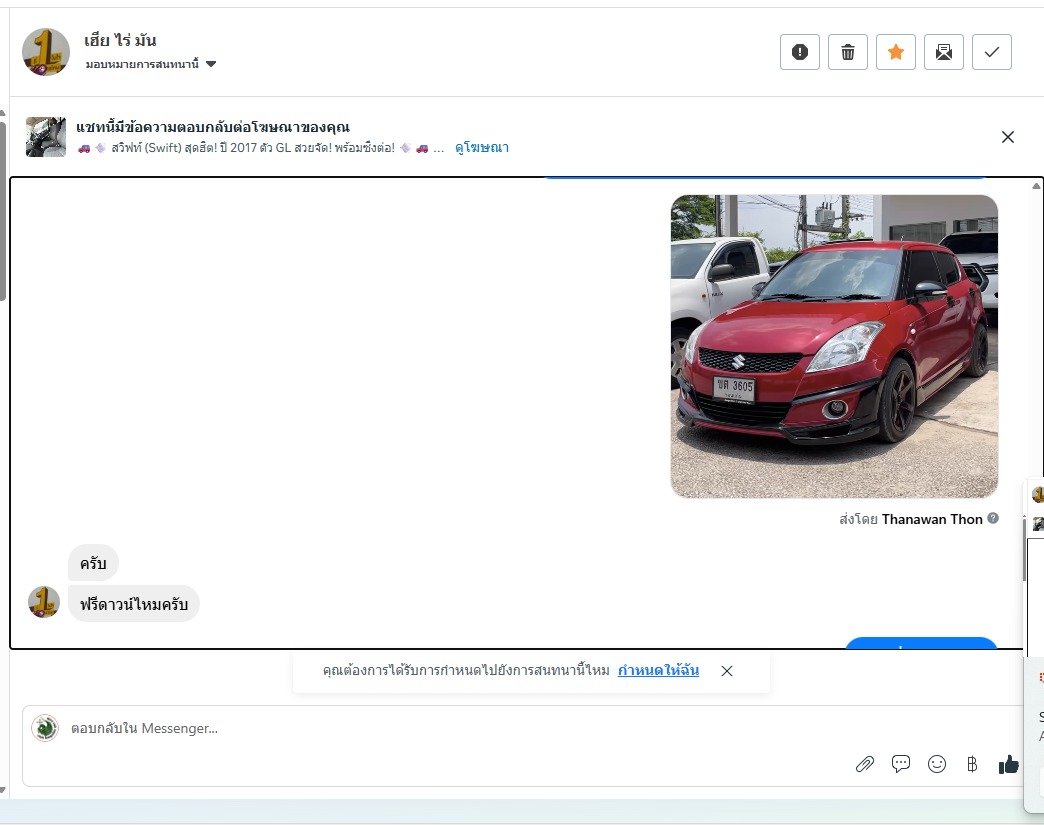Click the ad thumbnail in the banner
Image resolution: width=1044 pixels, height=825 pixels.
click(46, 137)
